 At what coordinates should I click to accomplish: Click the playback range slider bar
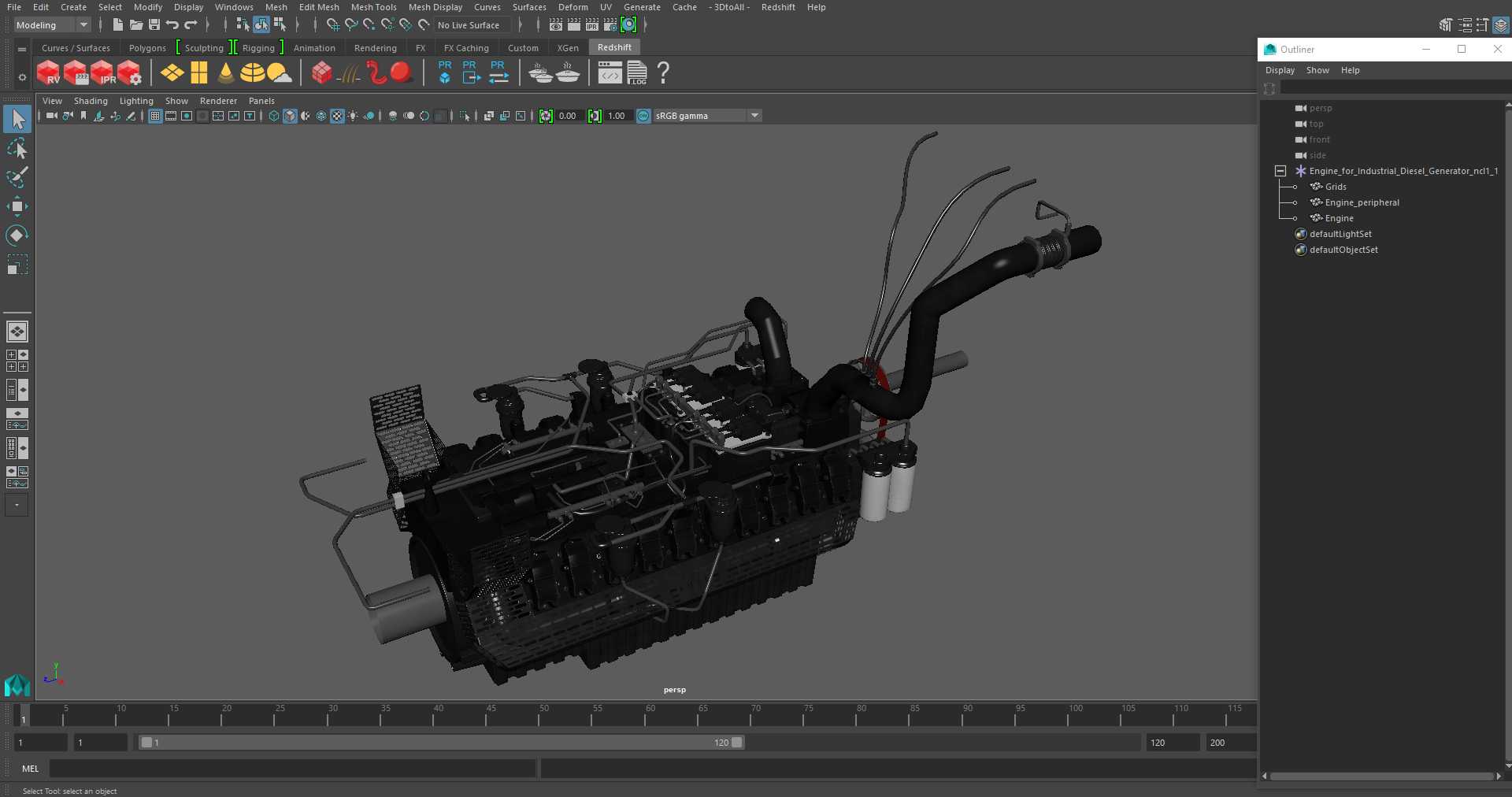pos(441,743)
